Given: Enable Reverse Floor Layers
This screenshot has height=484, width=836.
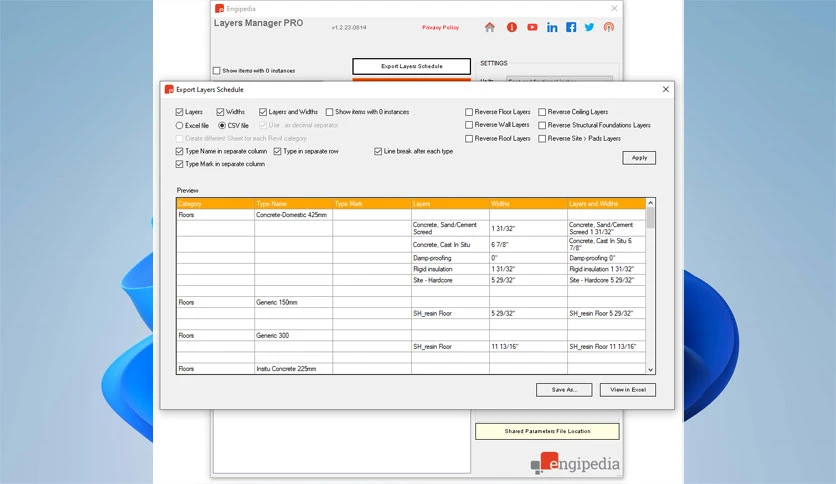Looking at the screenshot, I should 469,112.
